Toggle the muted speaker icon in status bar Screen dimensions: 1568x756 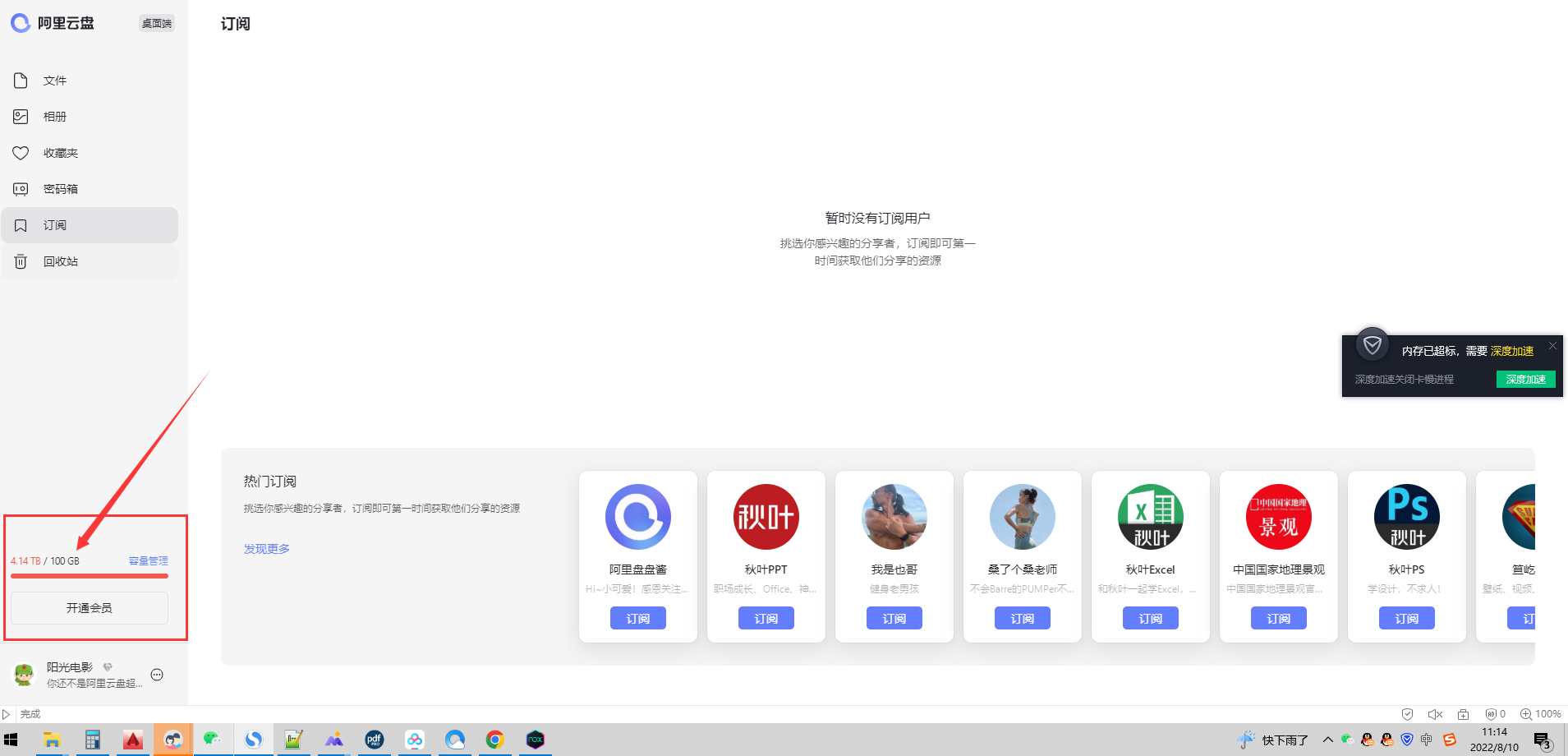tap(1435, 714)
